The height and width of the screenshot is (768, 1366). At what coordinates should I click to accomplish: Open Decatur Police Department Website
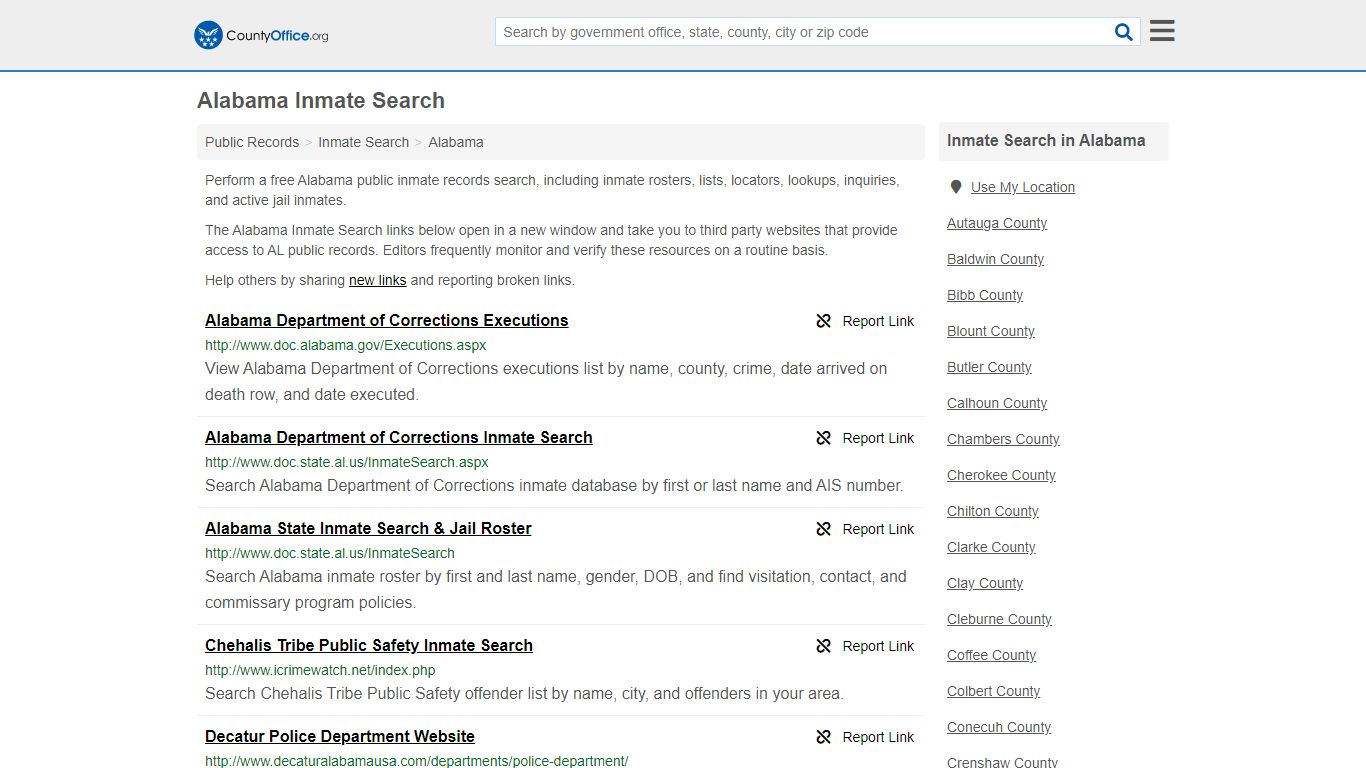click(340, 736)
